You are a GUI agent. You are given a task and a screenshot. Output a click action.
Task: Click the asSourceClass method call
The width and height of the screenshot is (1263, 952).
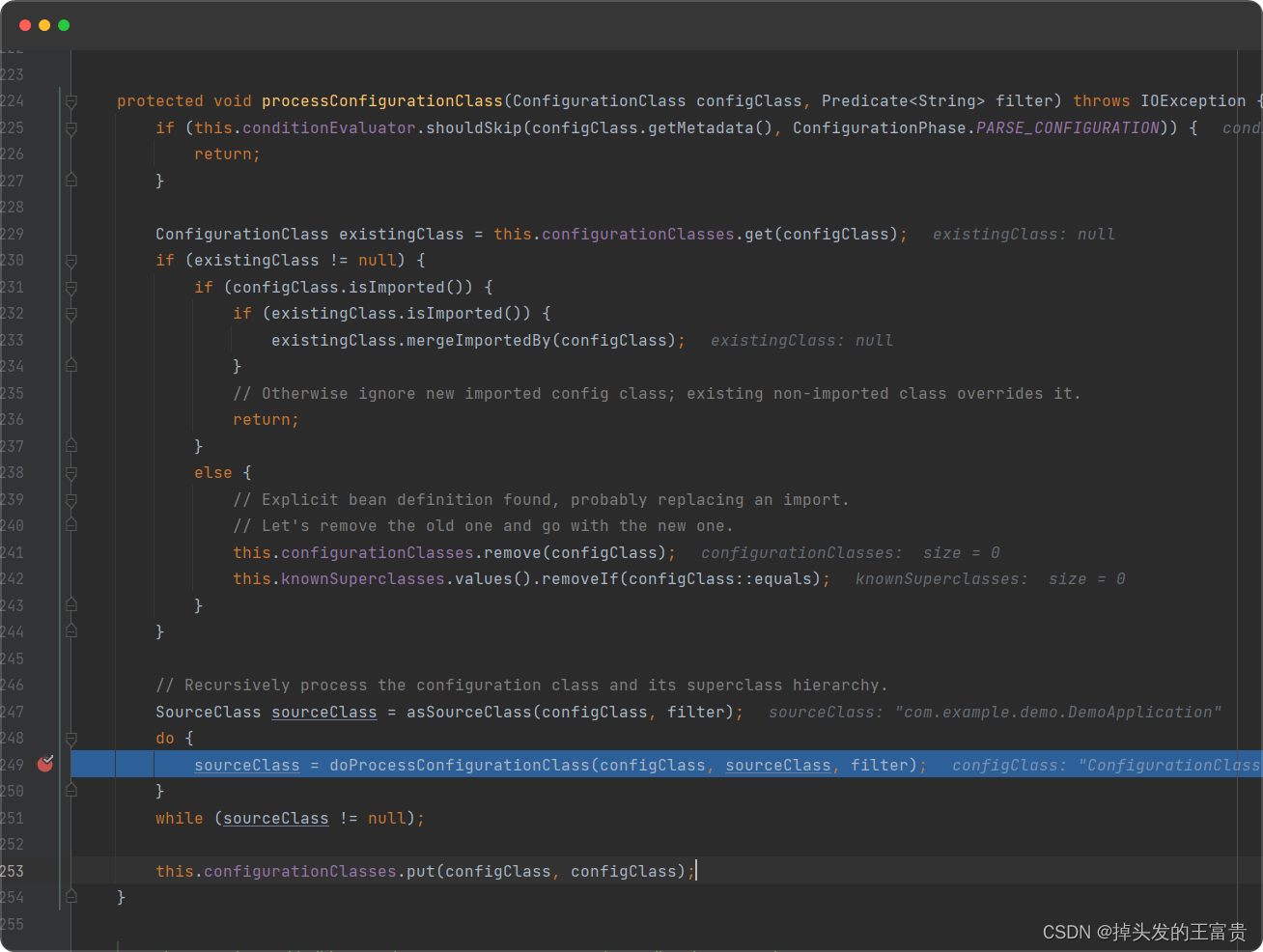point(469,713)
